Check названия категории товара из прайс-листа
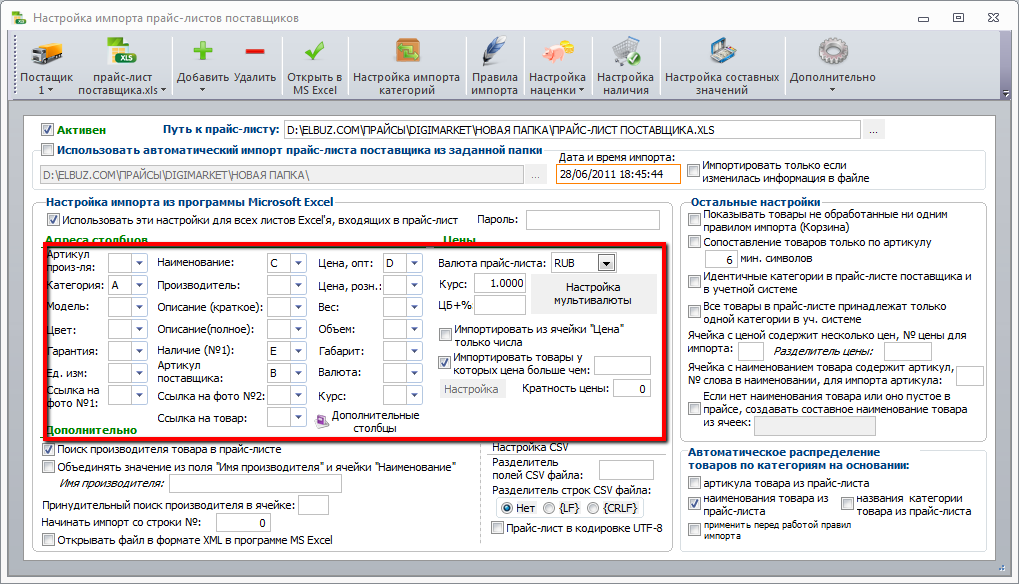1019x584 pixels. click(x=847, y=503)
